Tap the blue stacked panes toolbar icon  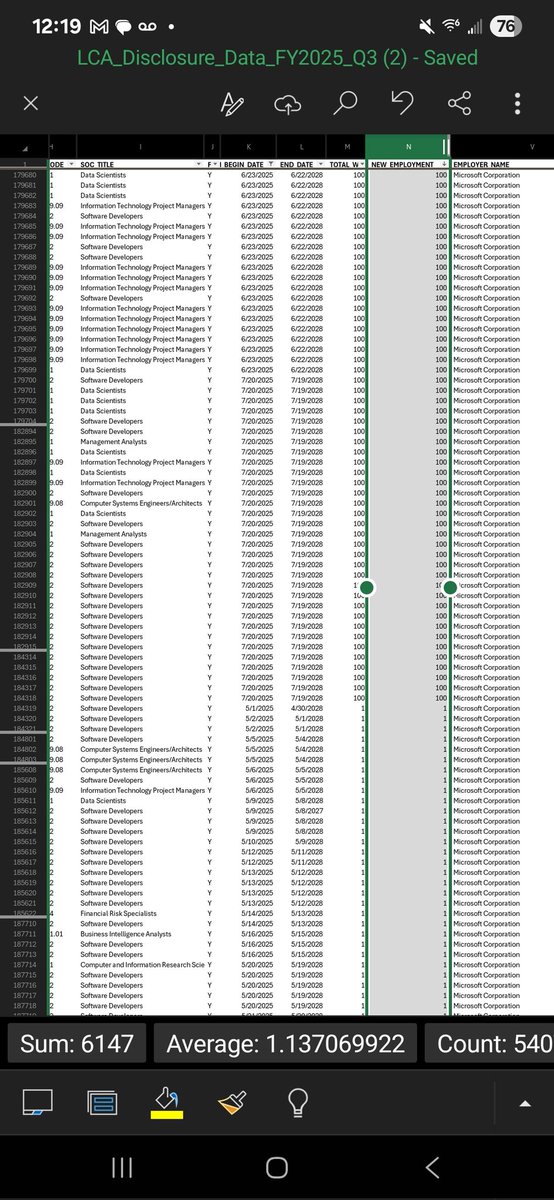[x=103, y=1102]
